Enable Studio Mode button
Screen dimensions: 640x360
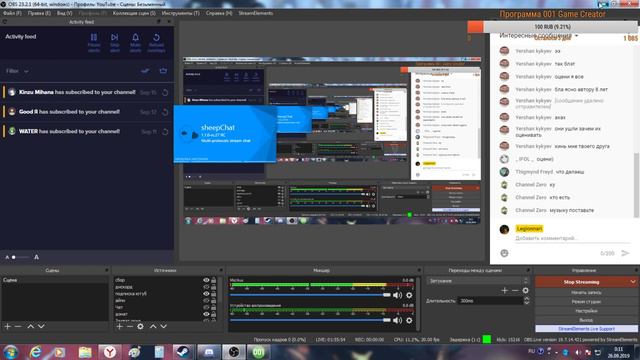[x=586, y=302]
